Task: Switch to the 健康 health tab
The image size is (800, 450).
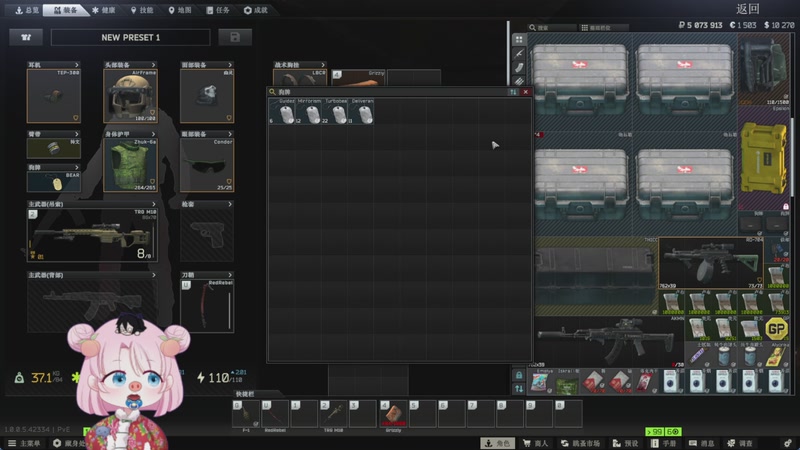Action: 104,10
